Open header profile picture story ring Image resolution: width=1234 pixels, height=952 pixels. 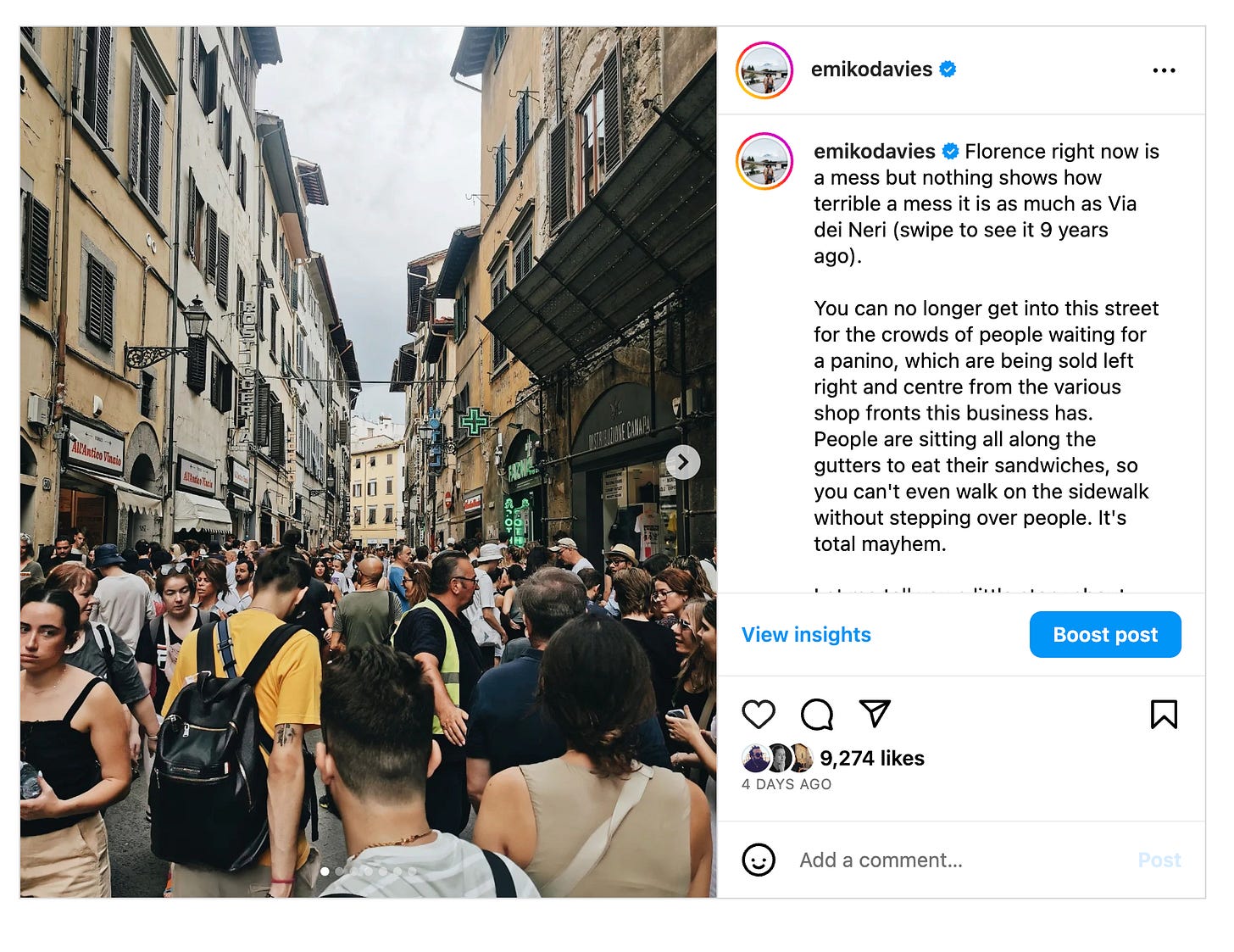[764, 70]
